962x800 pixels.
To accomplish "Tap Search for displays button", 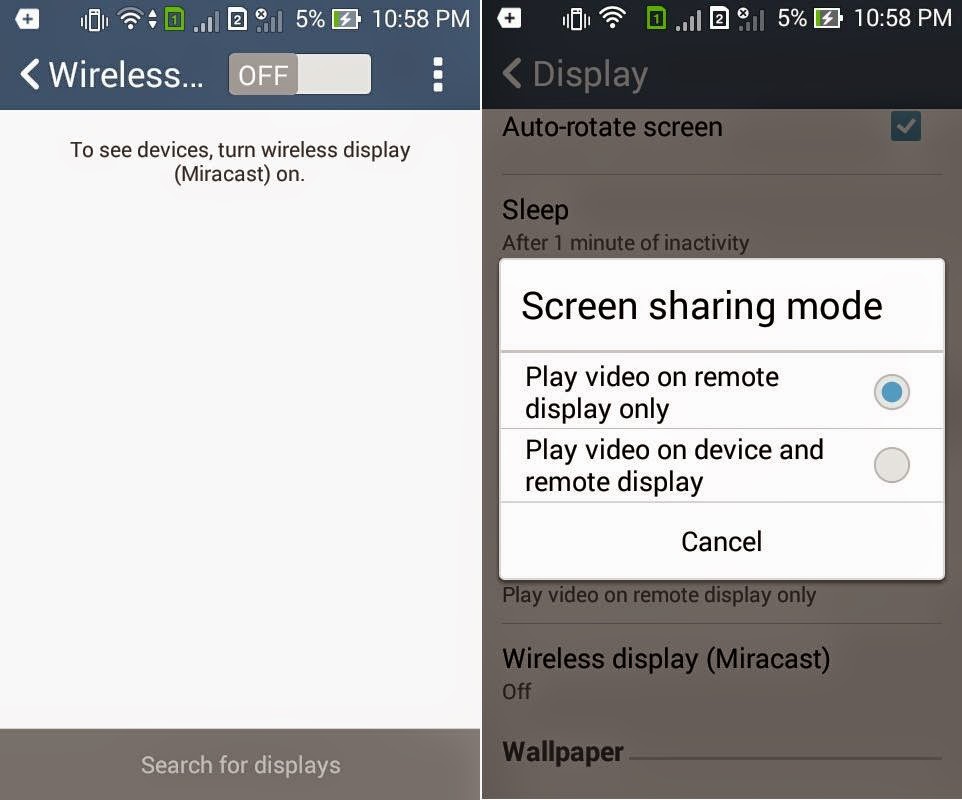I will coord(240,764).
